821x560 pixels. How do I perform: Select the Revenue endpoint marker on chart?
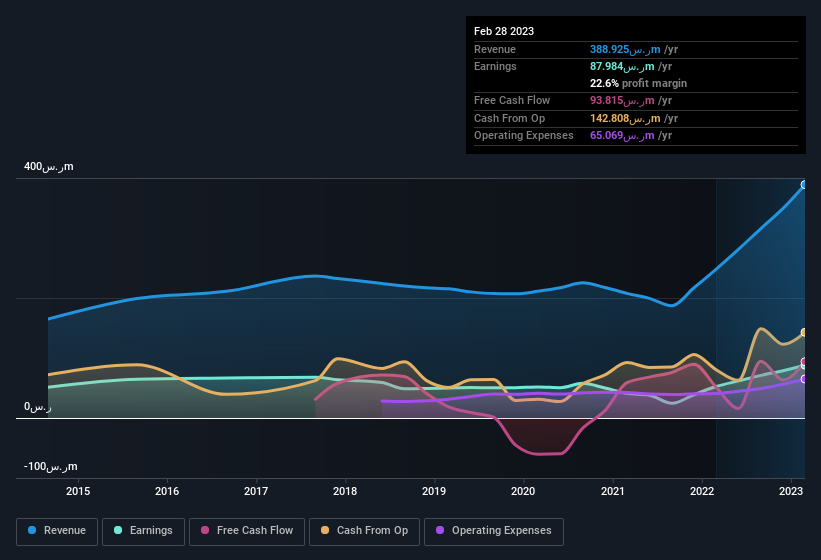tap(804, 185)
